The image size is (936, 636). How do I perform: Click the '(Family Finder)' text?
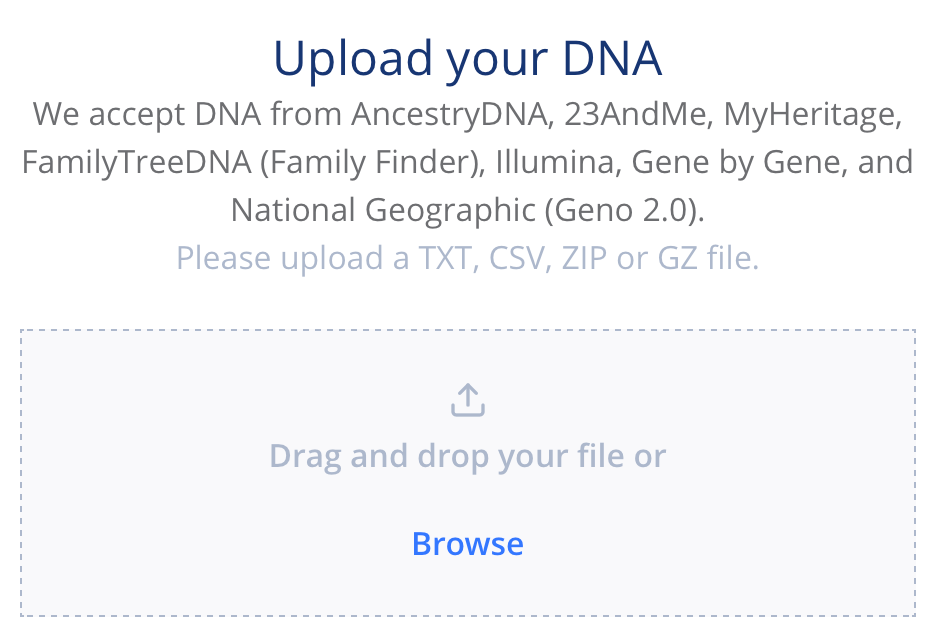[x=372, y=162]
